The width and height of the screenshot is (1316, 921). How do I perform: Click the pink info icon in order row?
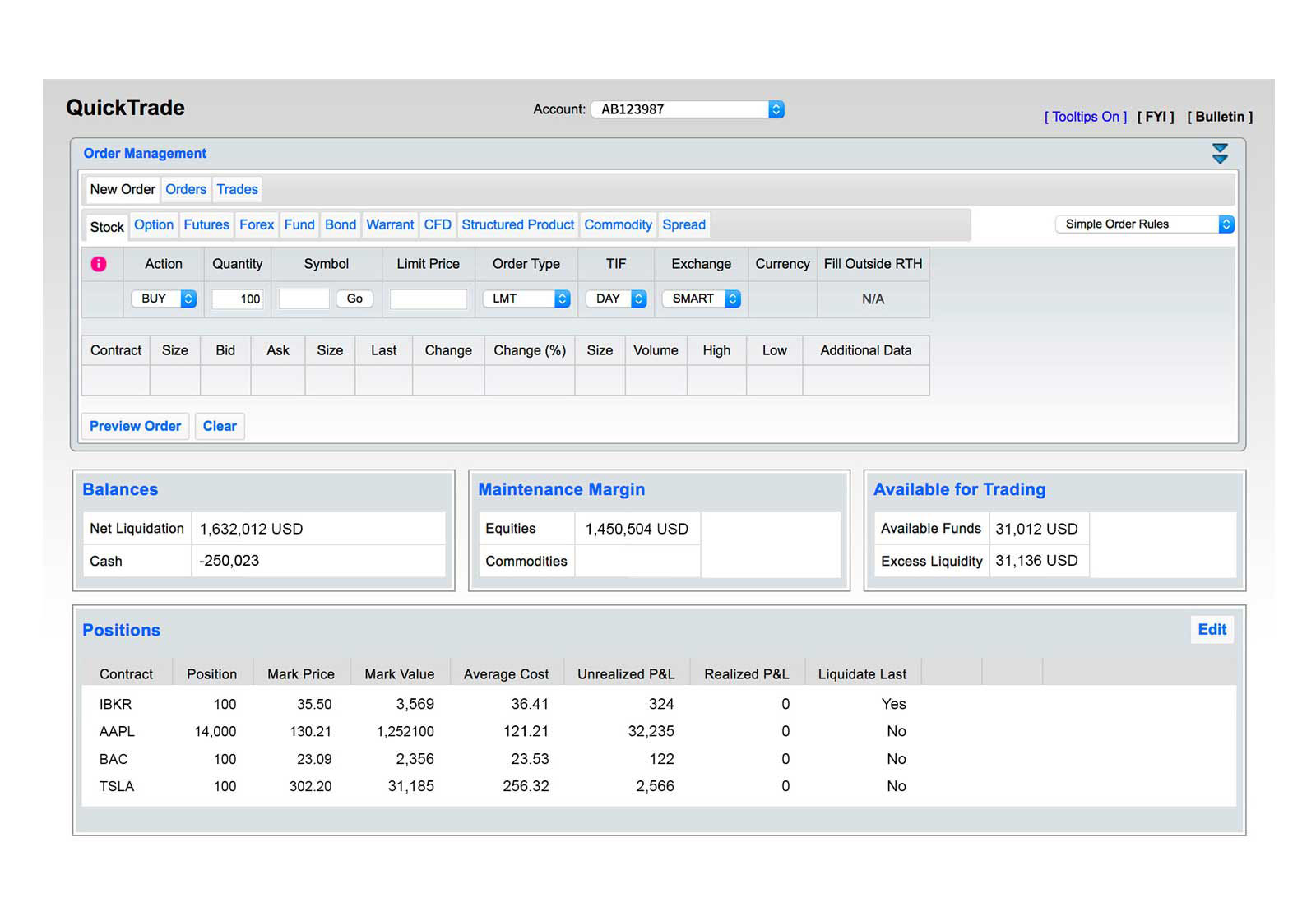point(99,264)
